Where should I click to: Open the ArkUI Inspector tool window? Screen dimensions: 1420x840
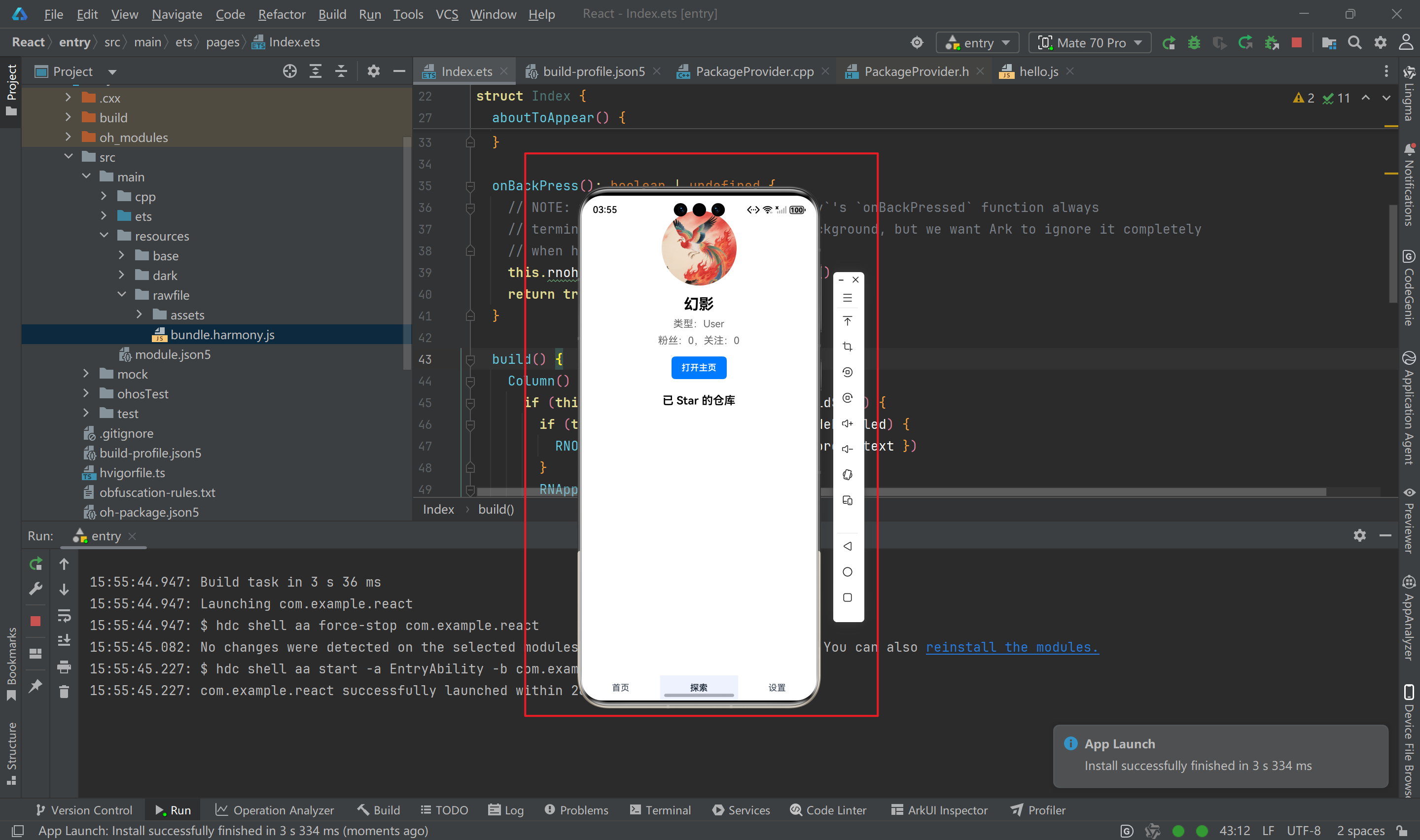point(939,809)
